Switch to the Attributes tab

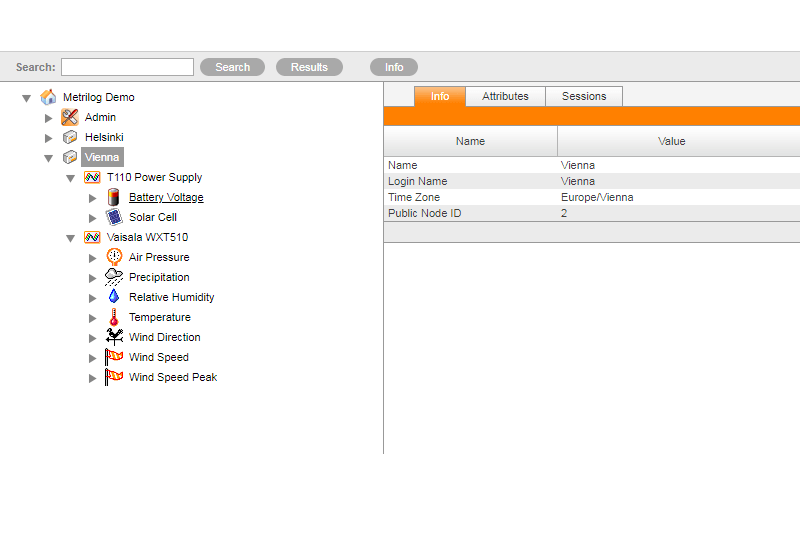pyautogui.click(x=505, y=96)
